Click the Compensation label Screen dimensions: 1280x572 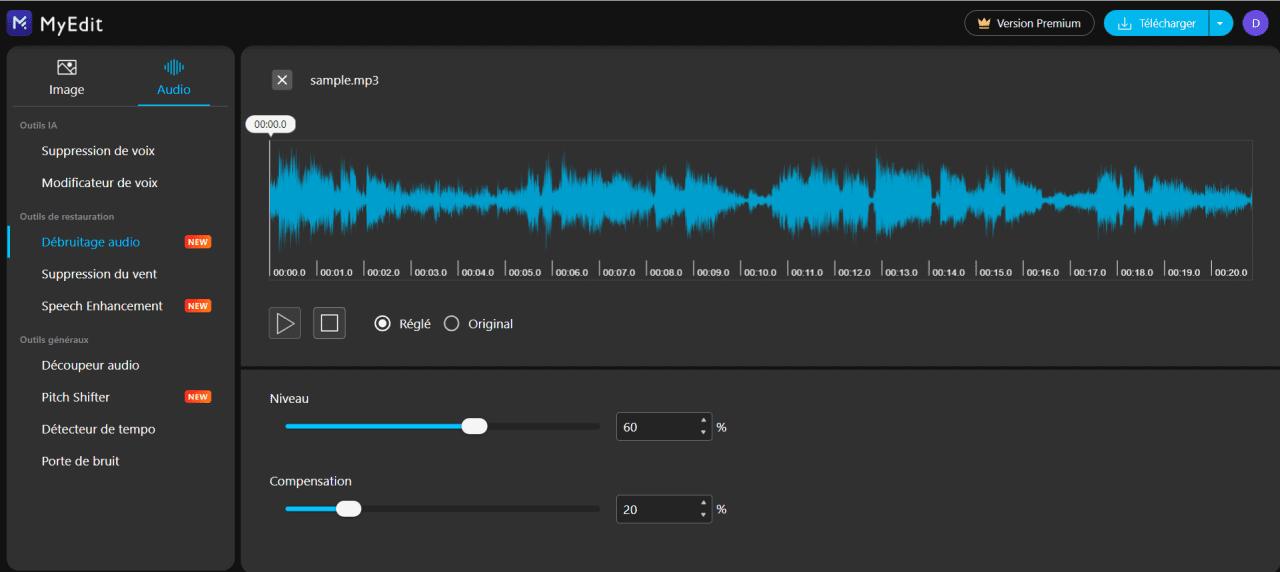pos(310,481)
